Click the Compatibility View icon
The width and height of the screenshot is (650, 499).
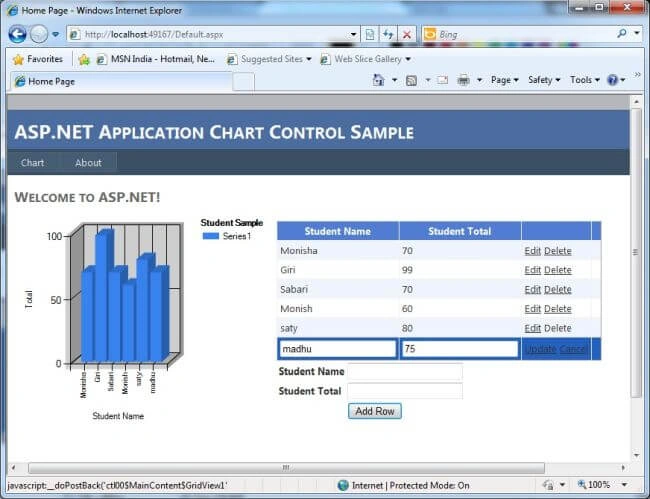coord(370,34)
